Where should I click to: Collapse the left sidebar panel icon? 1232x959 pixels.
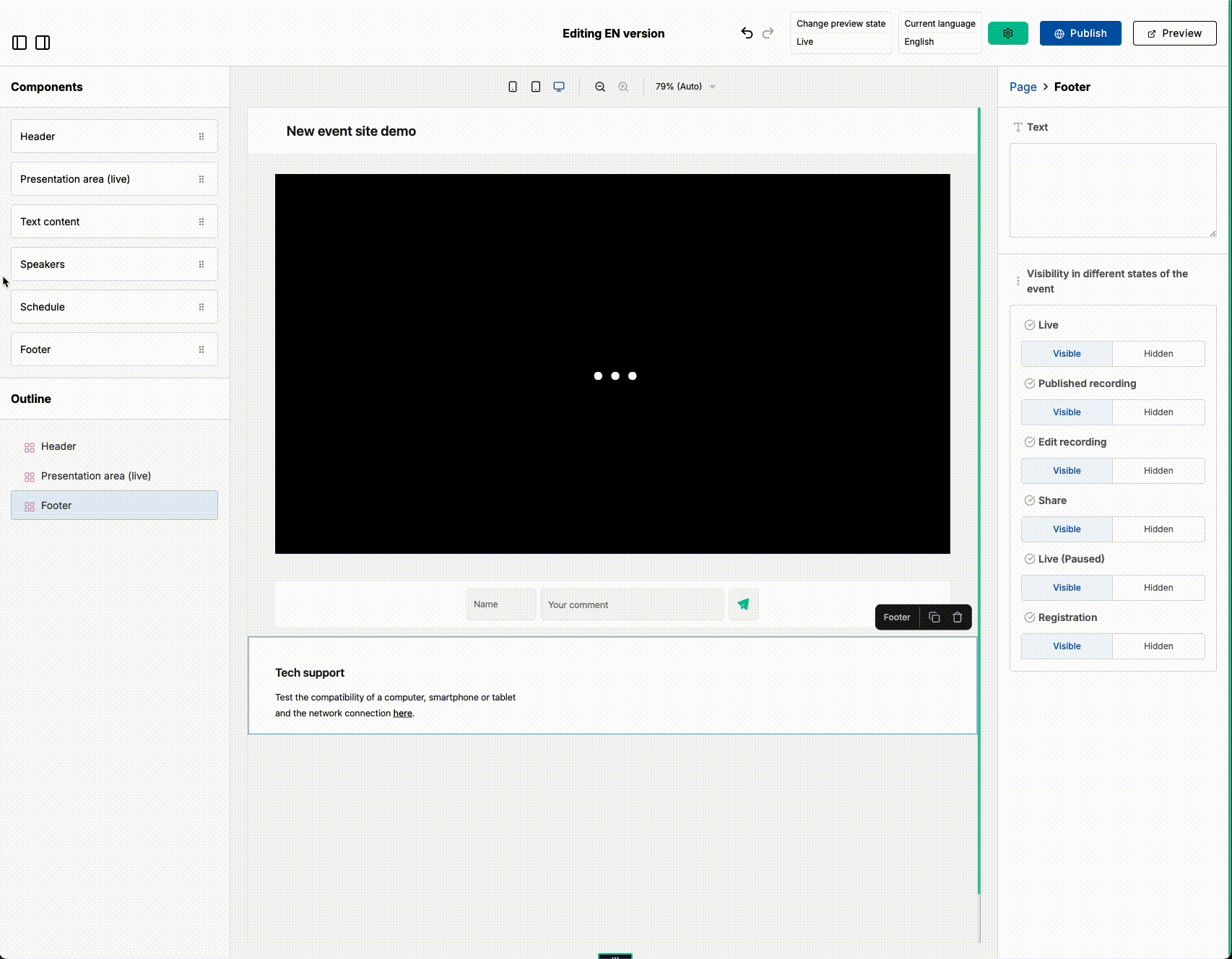point(19,43)
